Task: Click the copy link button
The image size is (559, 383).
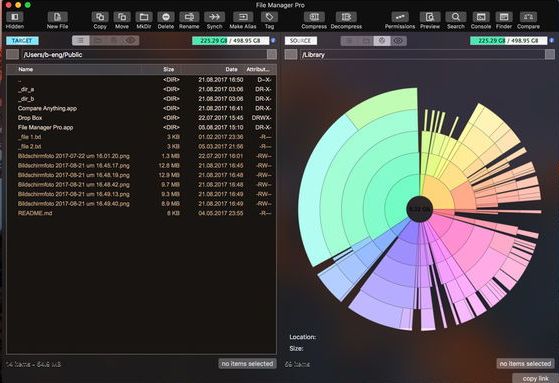Action: click(535, 378)
